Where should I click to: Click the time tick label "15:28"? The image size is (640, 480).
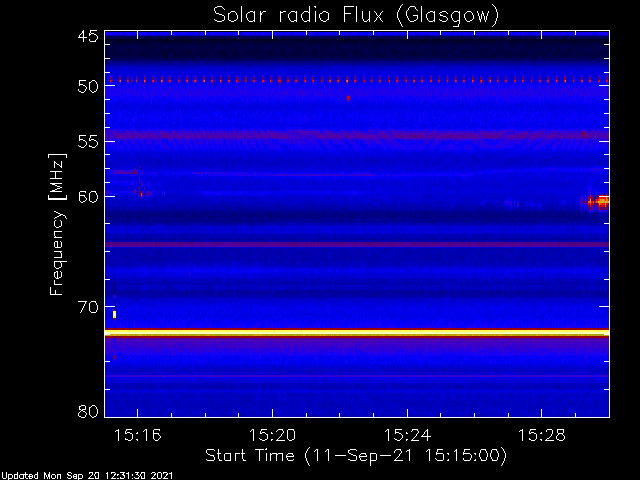tap(542, 436)
